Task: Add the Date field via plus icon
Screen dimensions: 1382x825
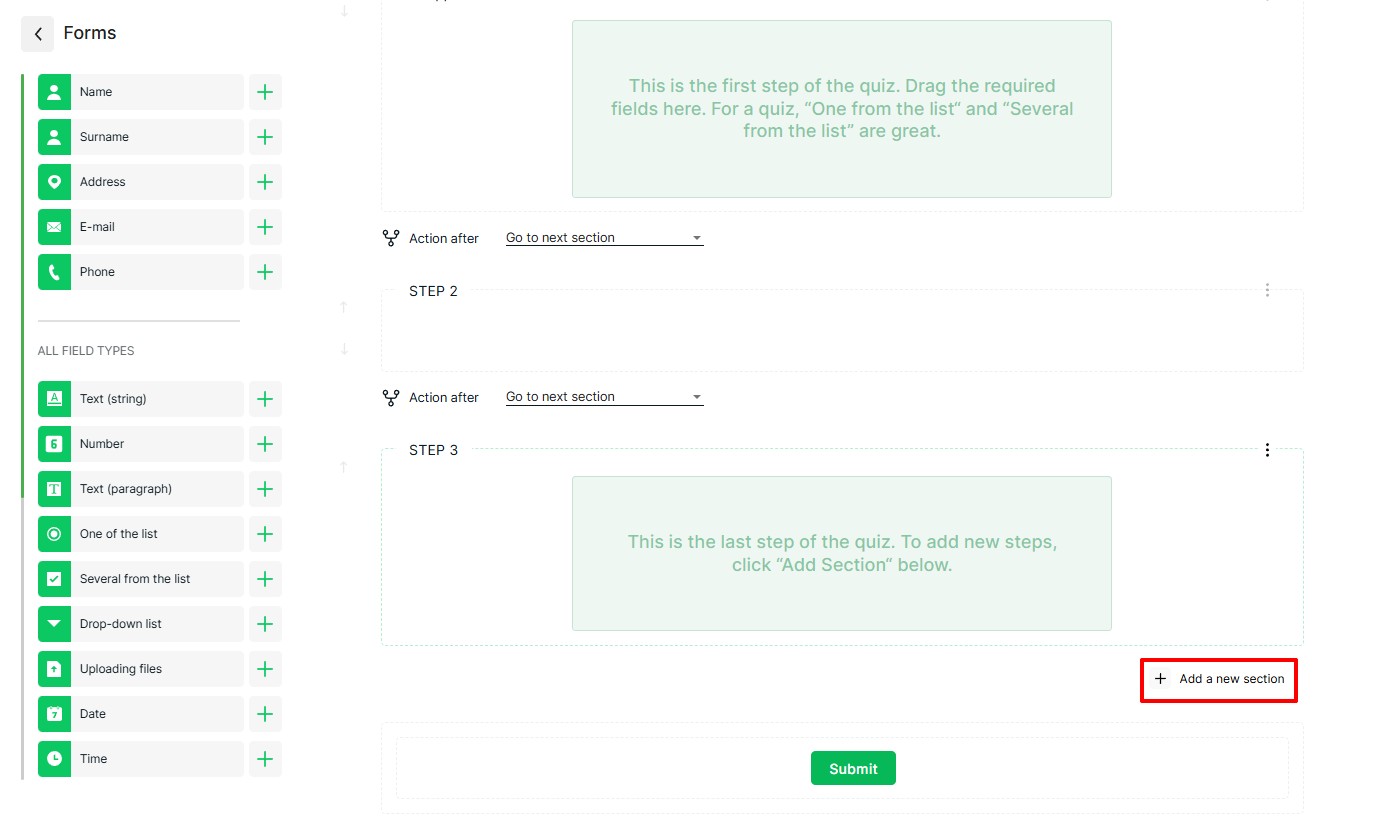Action: [265, 714]
